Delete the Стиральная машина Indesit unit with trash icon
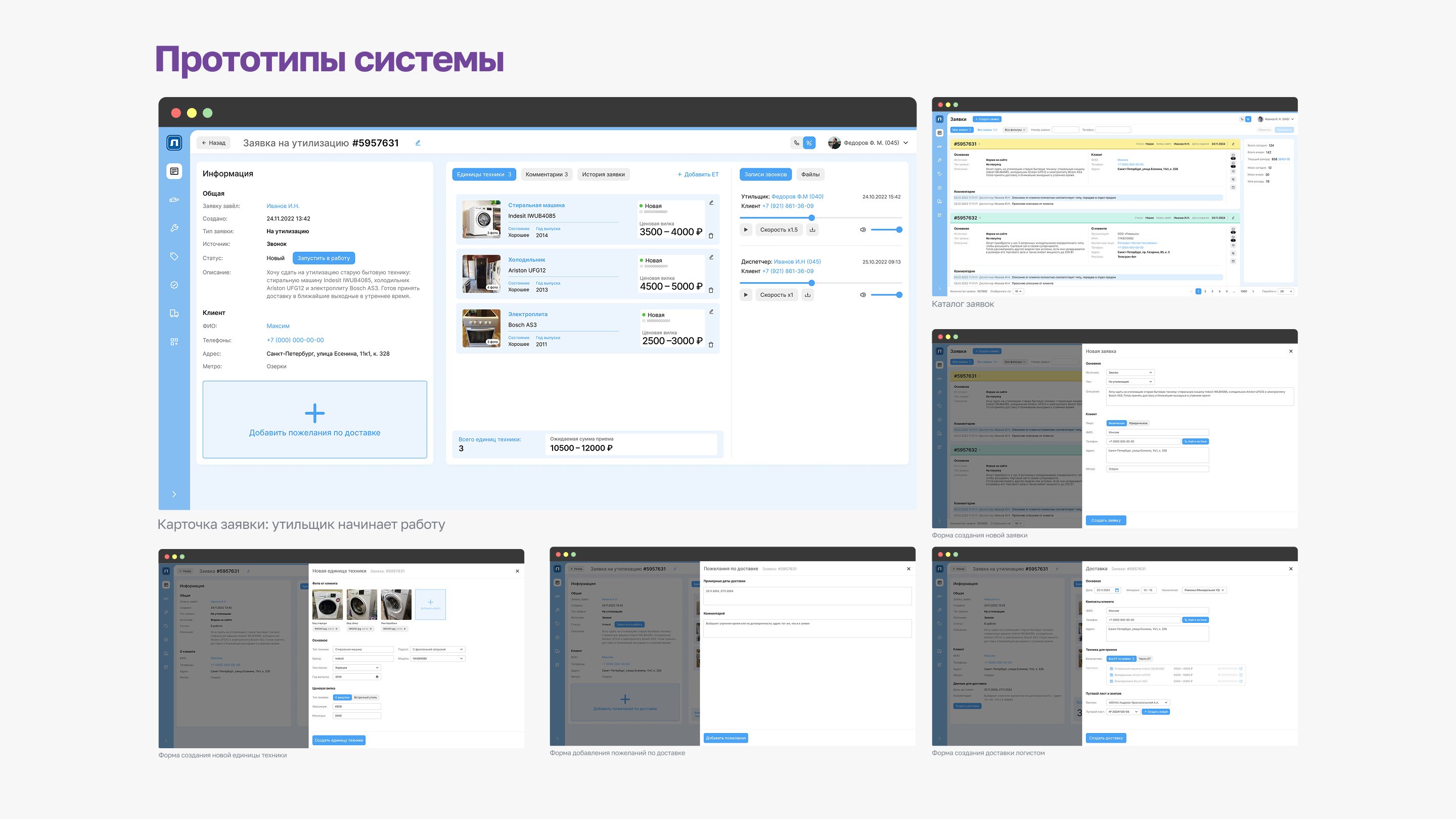1456x819 pixels. tap(711, 236)
